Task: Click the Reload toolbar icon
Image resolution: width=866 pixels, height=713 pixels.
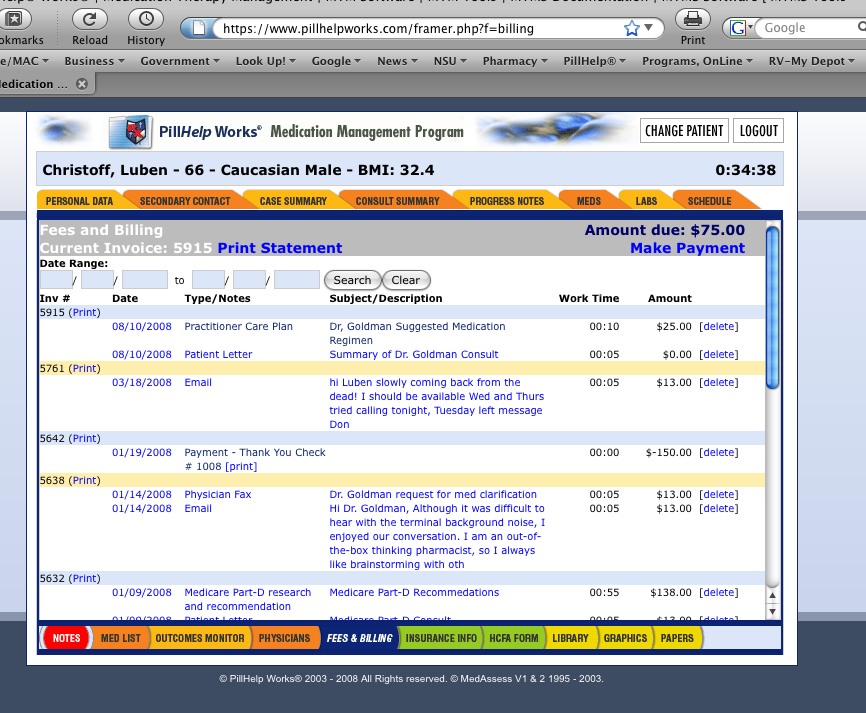Action: (90, 19)
